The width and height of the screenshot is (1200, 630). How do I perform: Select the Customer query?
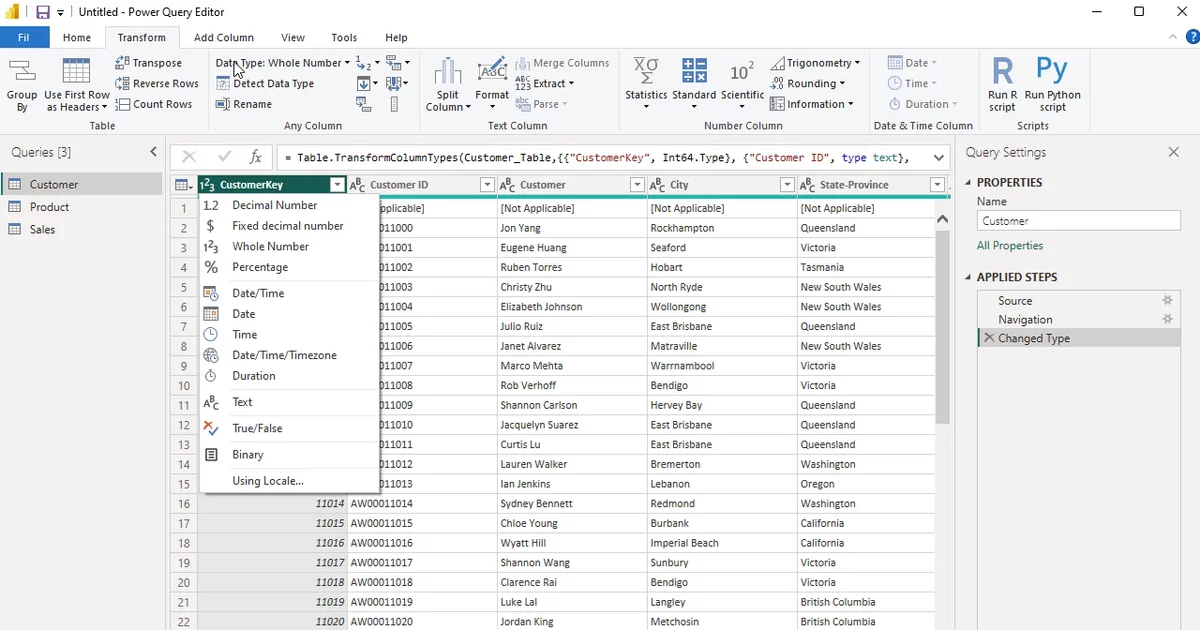tap(81, 184)
